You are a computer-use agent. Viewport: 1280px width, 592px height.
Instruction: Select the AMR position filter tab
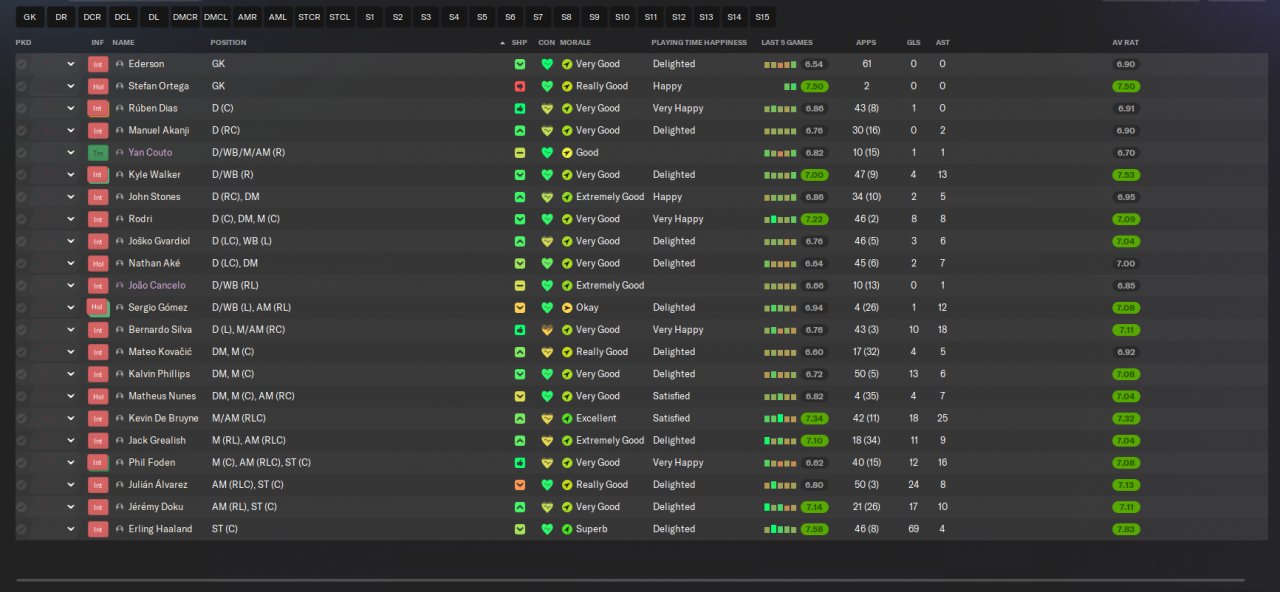[247, 17]
